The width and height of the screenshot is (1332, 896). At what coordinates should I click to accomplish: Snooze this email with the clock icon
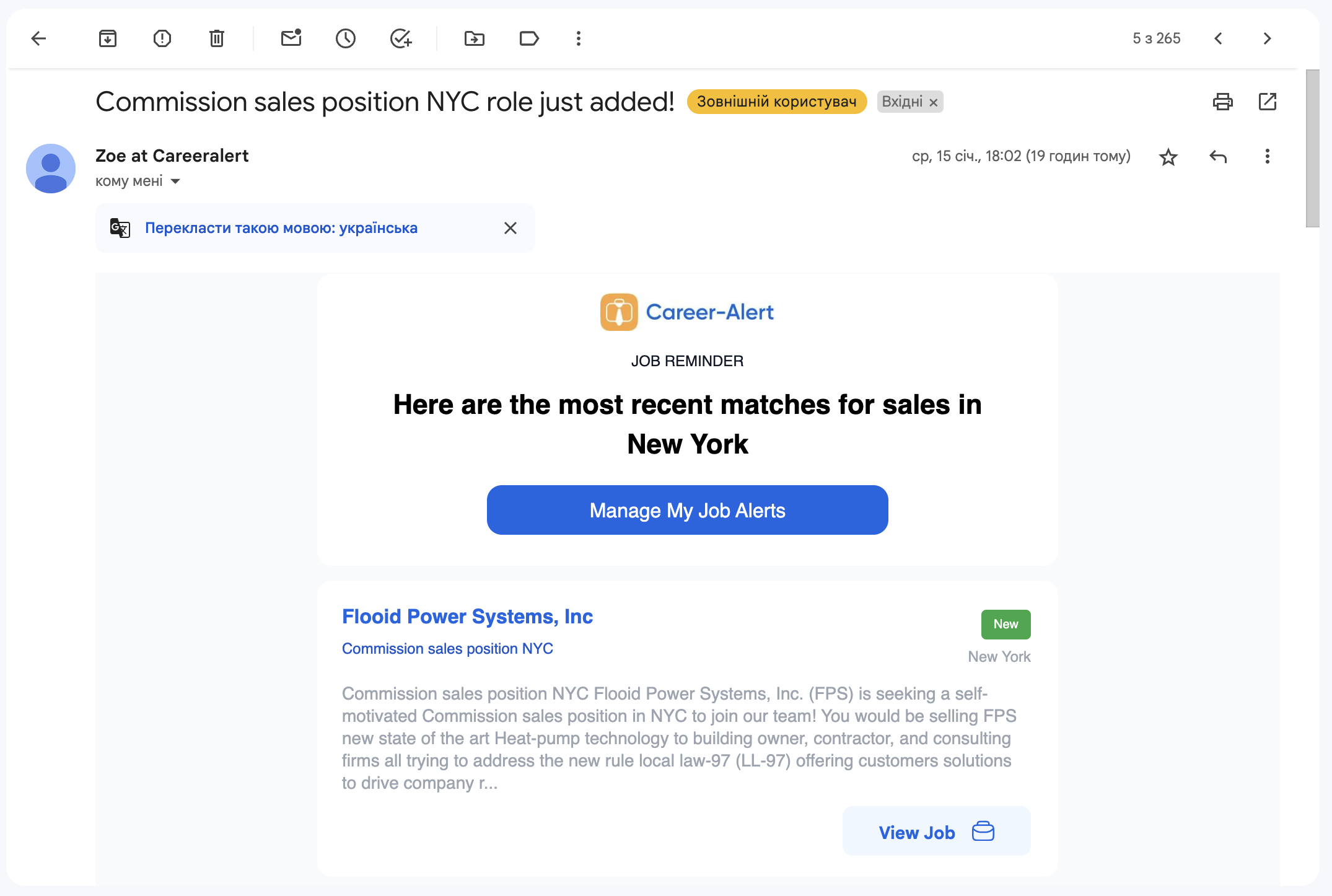346,38
